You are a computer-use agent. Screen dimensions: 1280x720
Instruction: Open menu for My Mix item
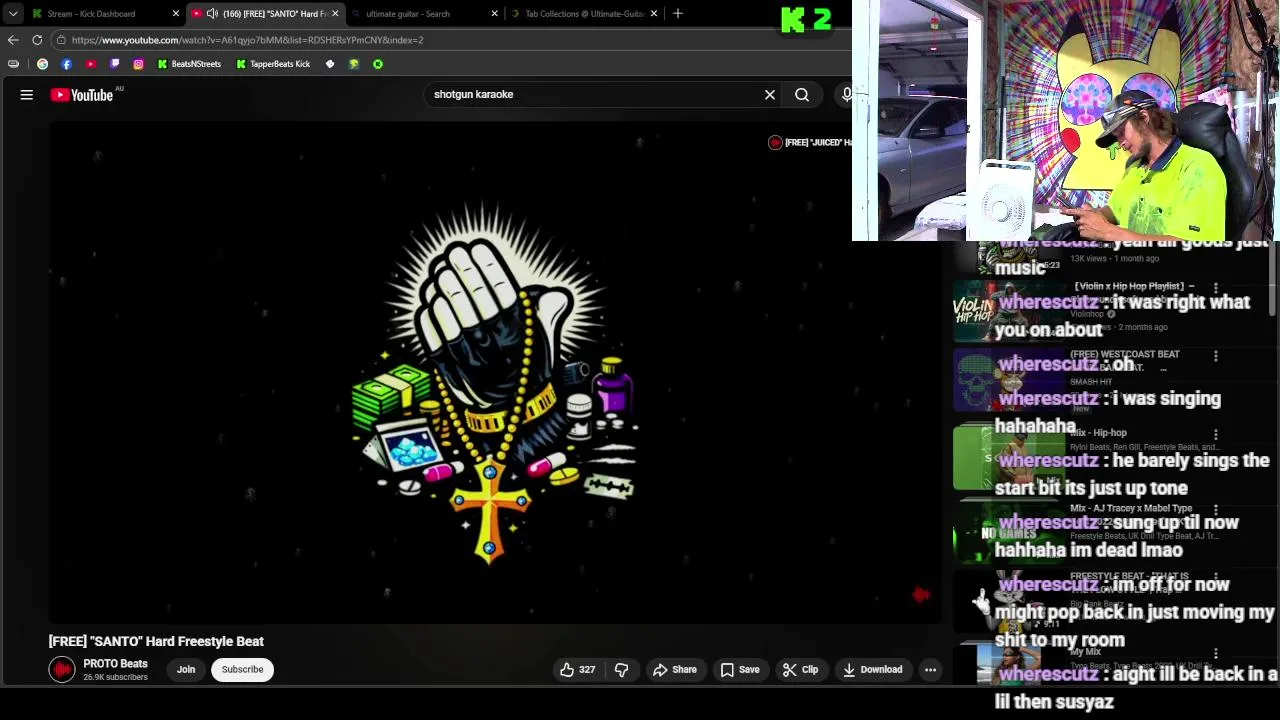point(1216,654)
